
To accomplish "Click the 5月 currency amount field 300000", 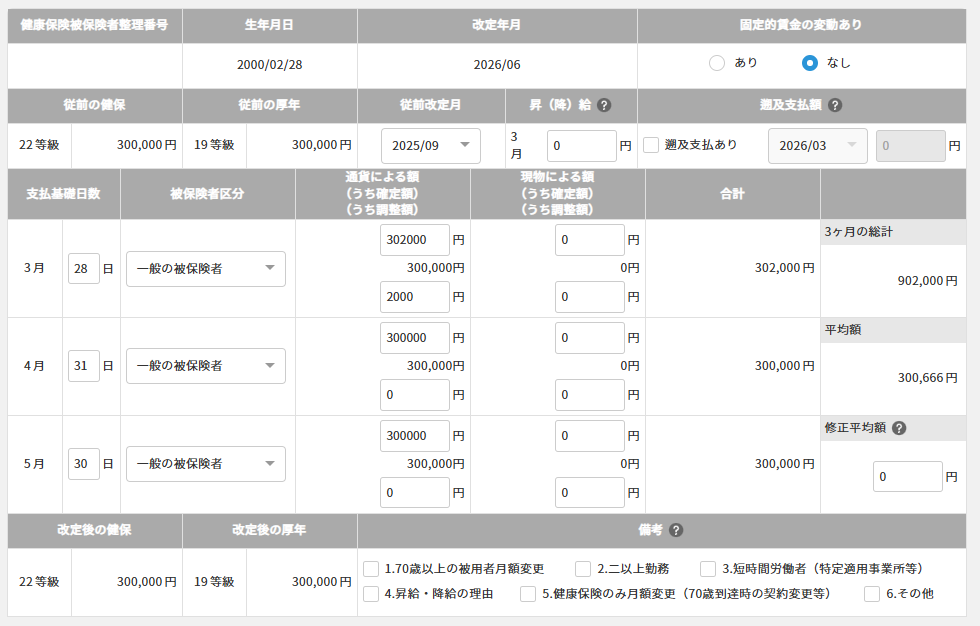I will tap(414, 435).
